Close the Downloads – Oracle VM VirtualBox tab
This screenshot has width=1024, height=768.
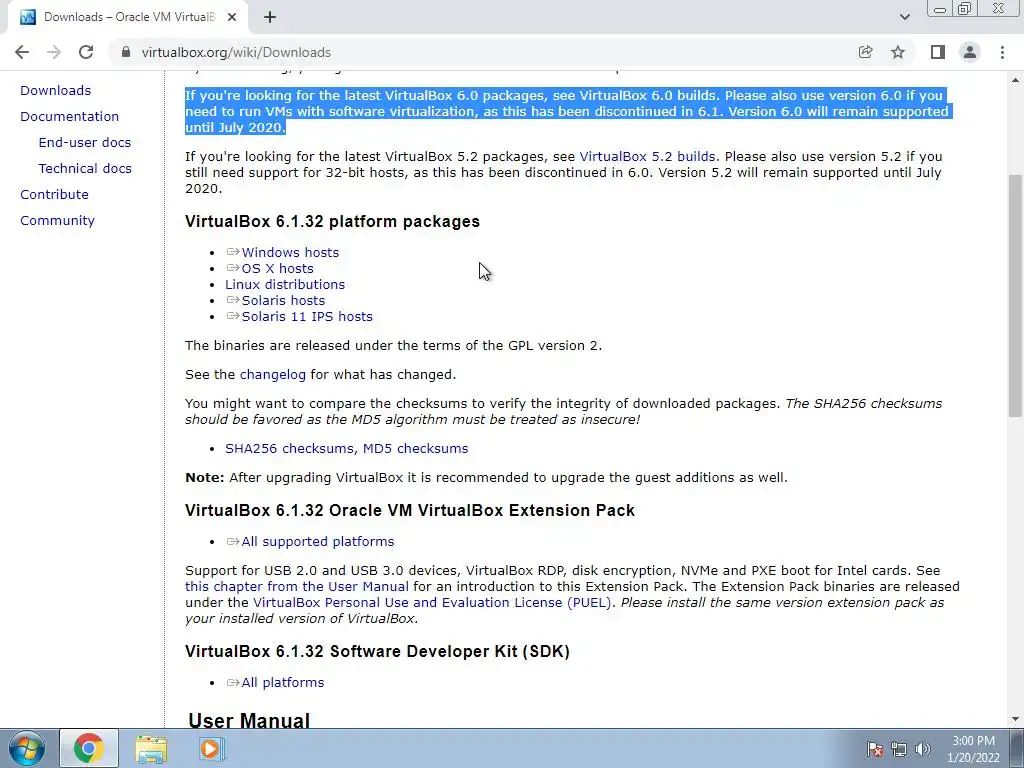pyautogui.click(x=232, y=17)
